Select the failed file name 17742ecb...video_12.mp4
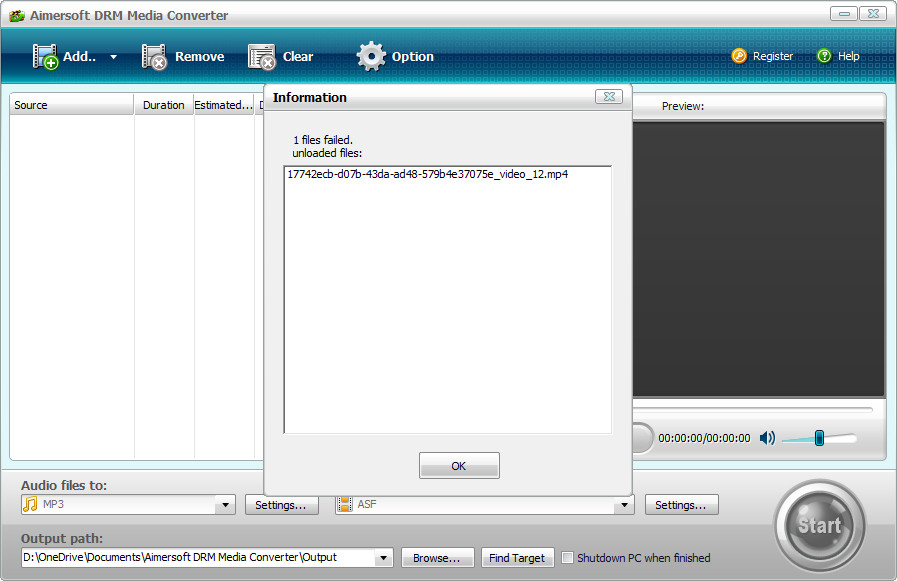 [x=427, y=174]
